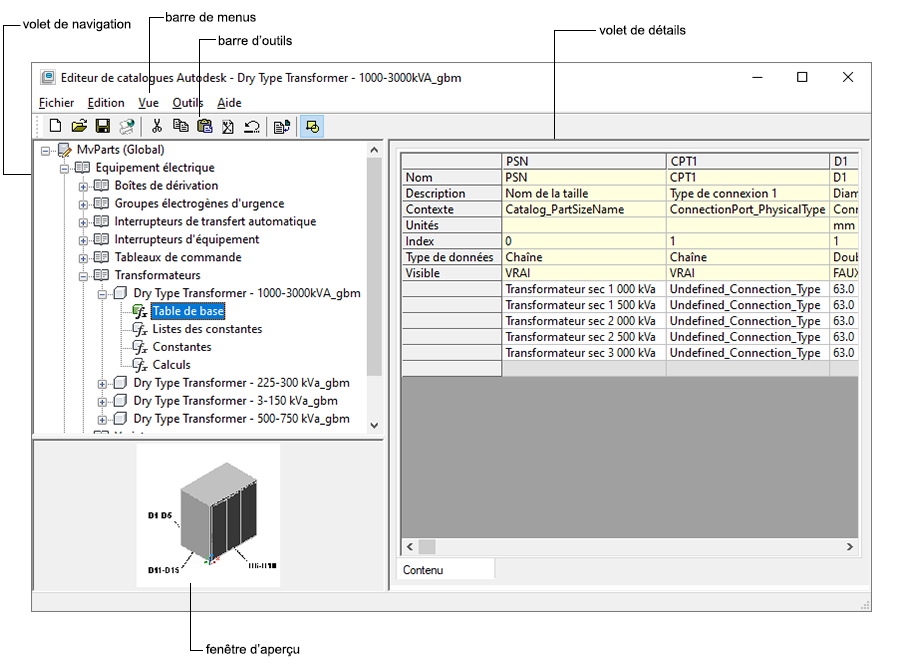
Task: Click the regenerate catalog document icon
Action: coord(282,127)
